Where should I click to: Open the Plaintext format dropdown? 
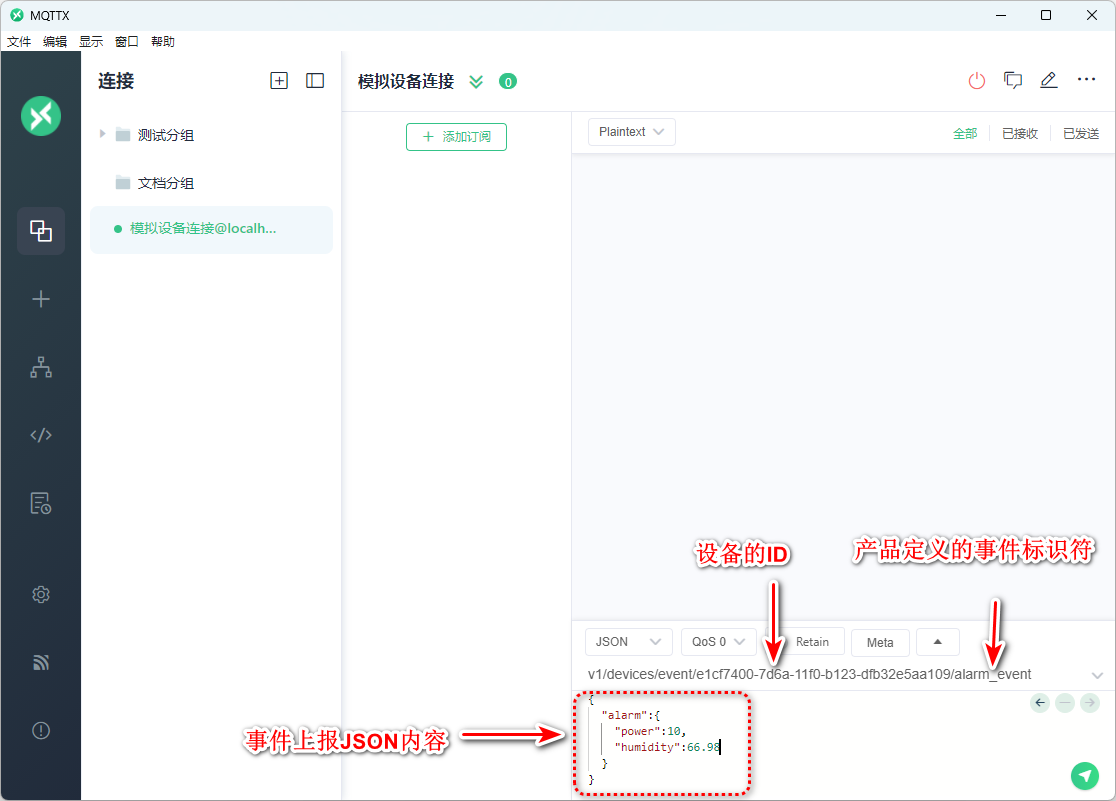tap(631, 132)
